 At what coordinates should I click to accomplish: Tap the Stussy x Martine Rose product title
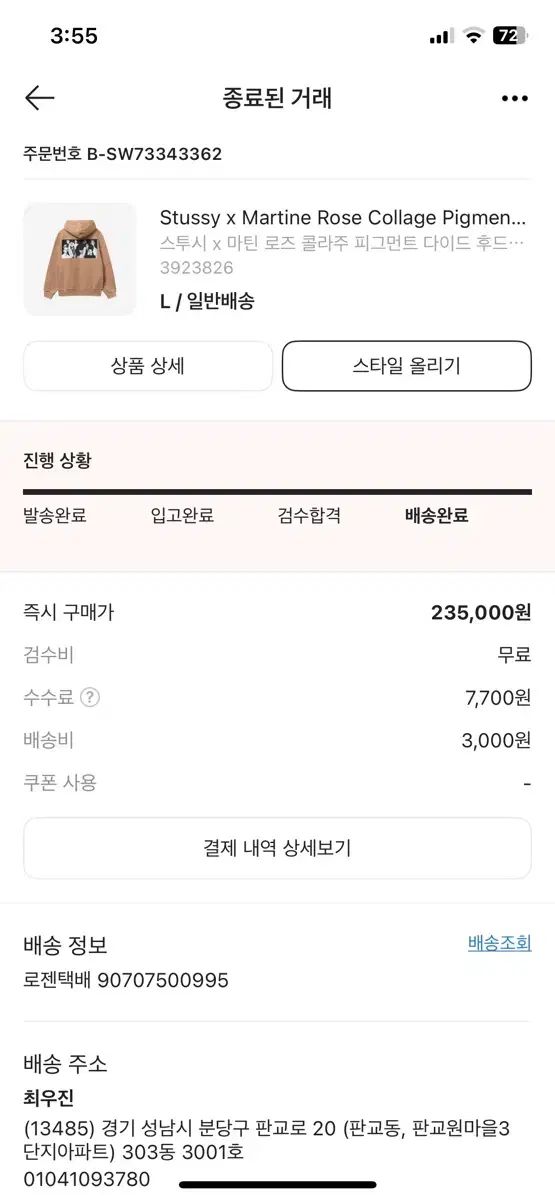[343, 218]
